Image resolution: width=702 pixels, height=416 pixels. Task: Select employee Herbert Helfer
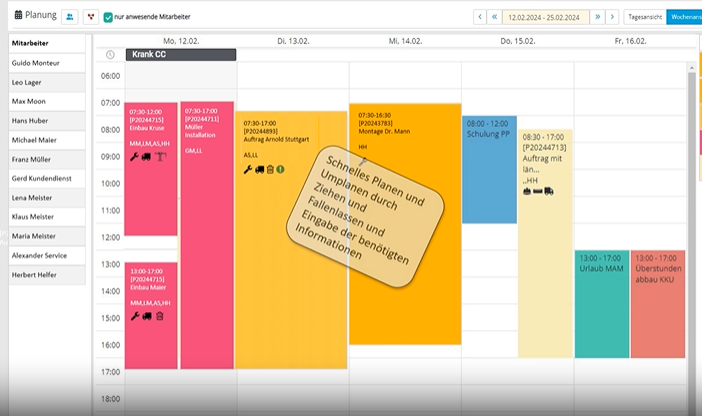pyautogui.click(x=47, y=275)
